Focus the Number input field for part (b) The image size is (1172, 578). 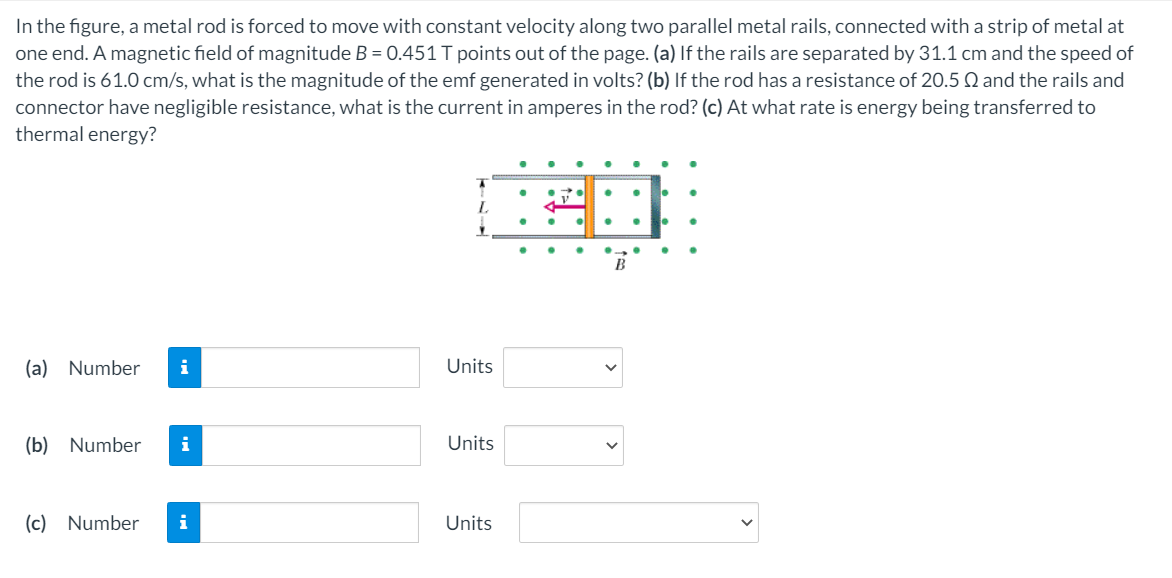point(311,445)
